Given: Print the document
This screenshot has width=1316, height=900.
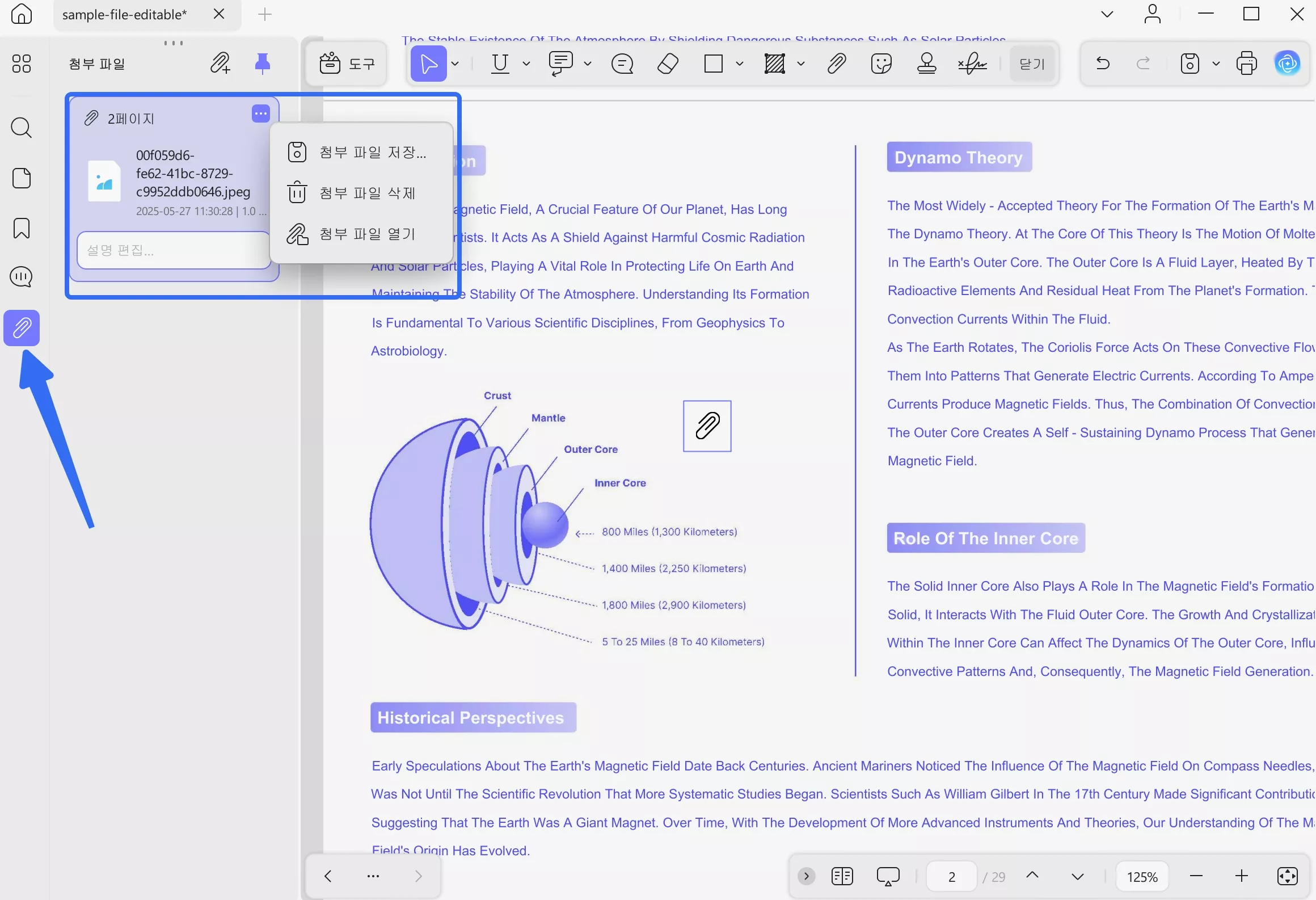Looking at the screenshot, I should (1246, 64).
